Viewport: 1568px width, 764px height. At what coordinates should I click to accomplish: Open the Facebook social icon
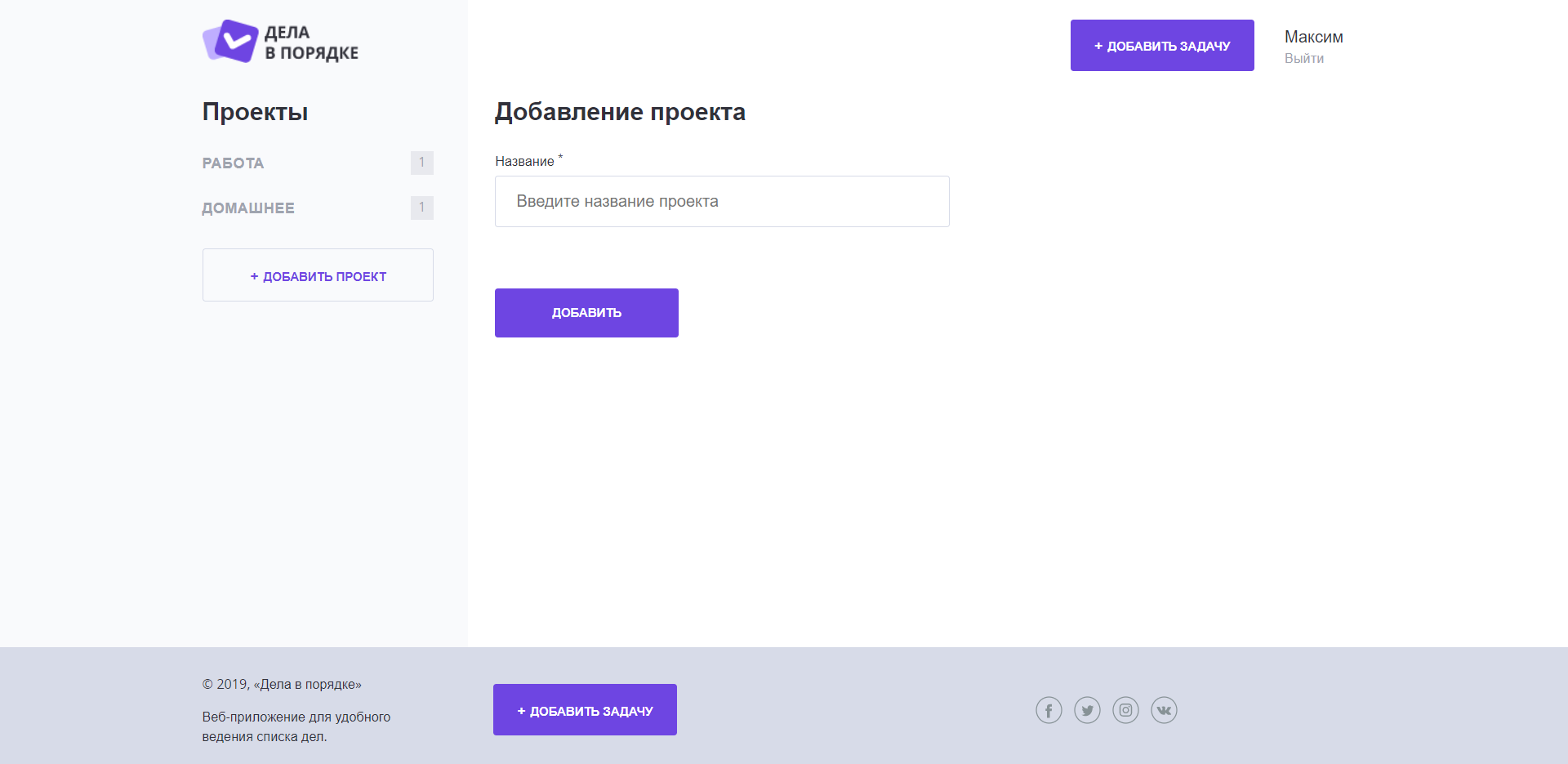(x=1049, y=710)
